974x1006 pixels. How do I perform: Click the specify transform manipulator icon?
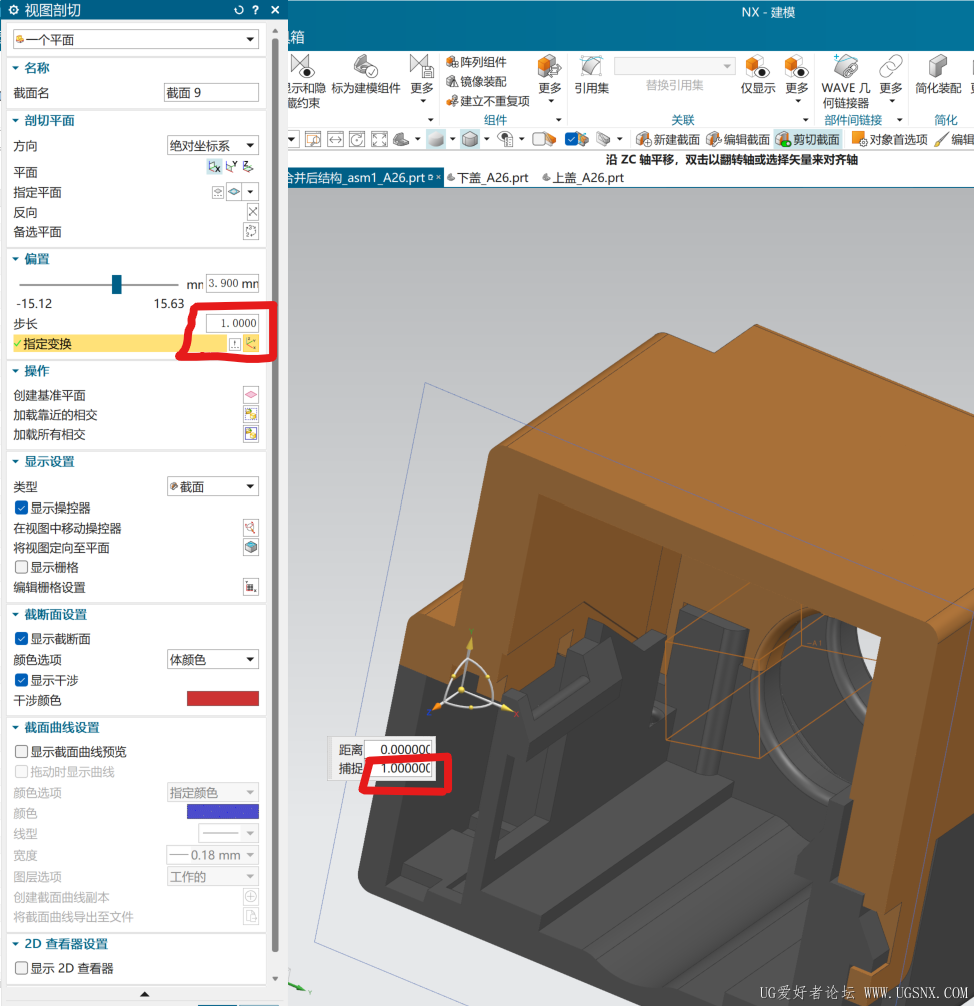tap(251, 343)
